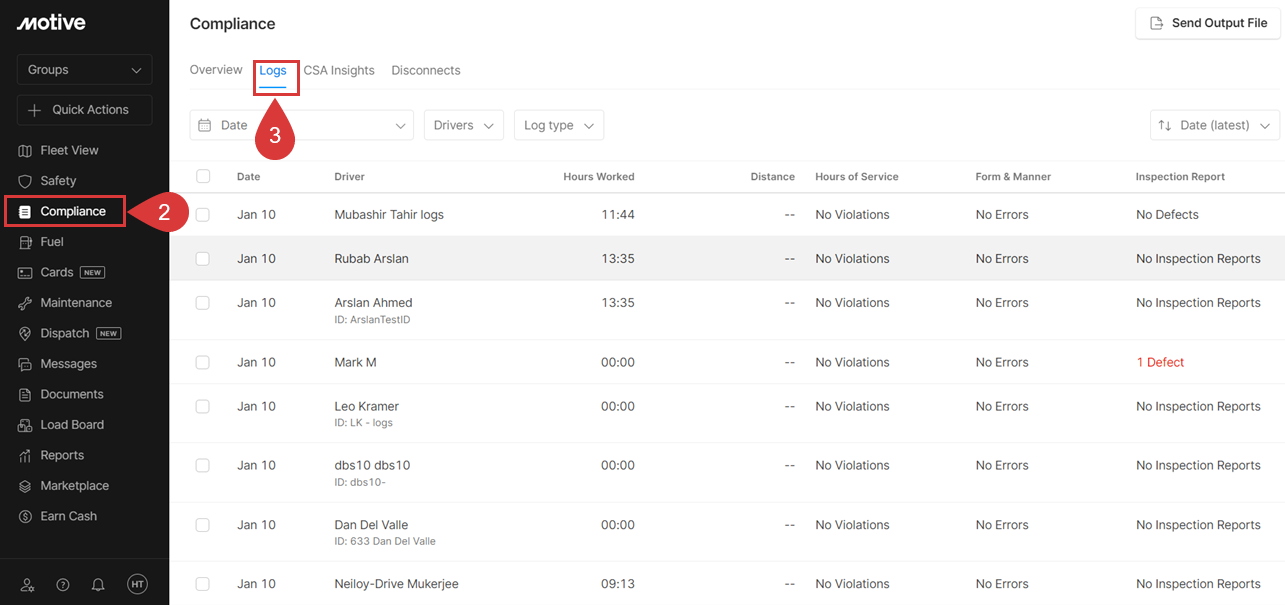Screen dimensions: 1285x605
Task: Select the checkbox beside Mark M
Action: tap(203, 362)
